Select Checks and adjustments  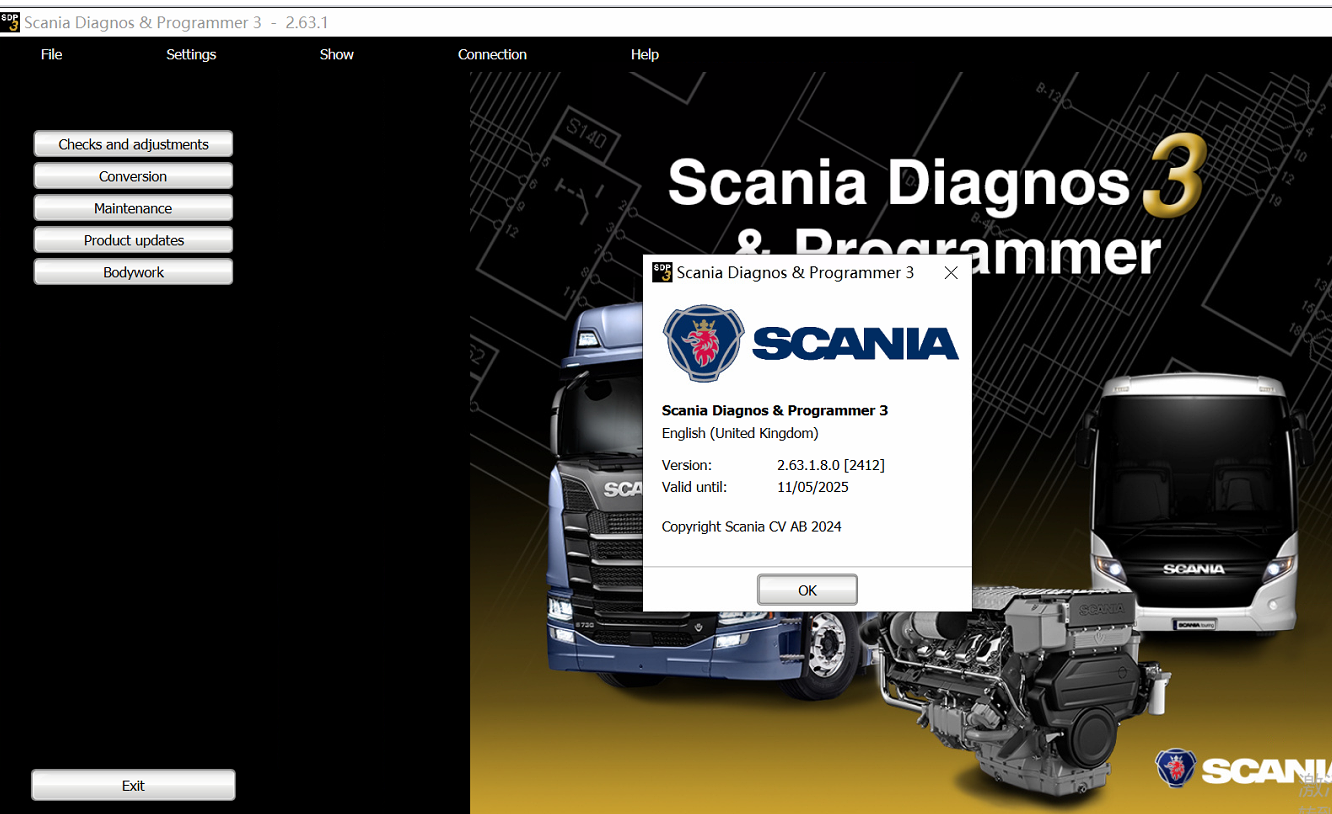coord(132,143)
